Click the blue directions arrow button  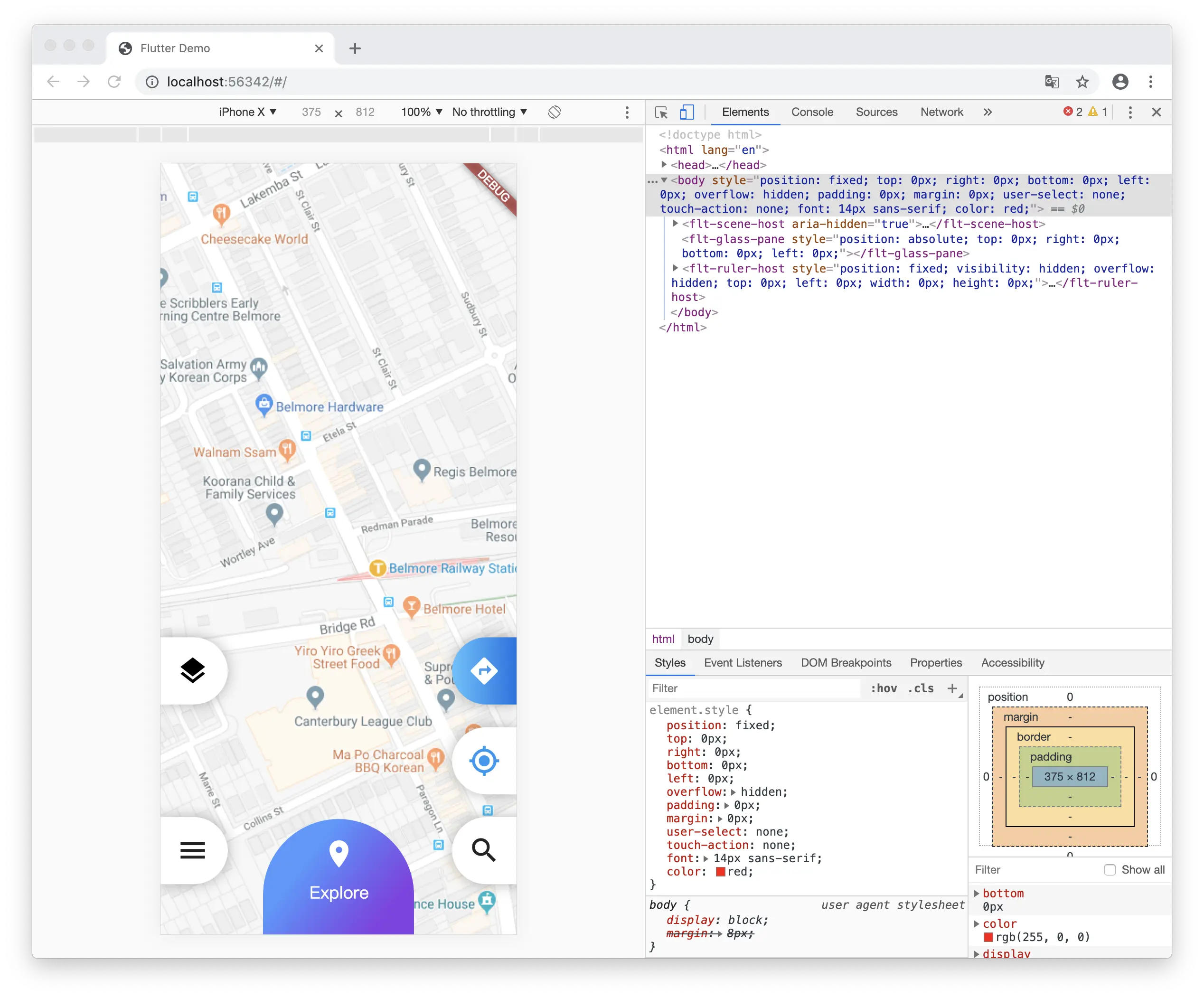tap(484, 670)
